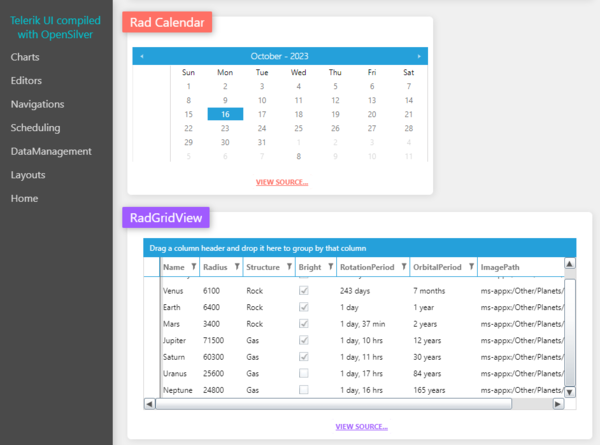Click October - 2023 calendar header
Viewport: 600px width, 445px height.
[279, 56]
